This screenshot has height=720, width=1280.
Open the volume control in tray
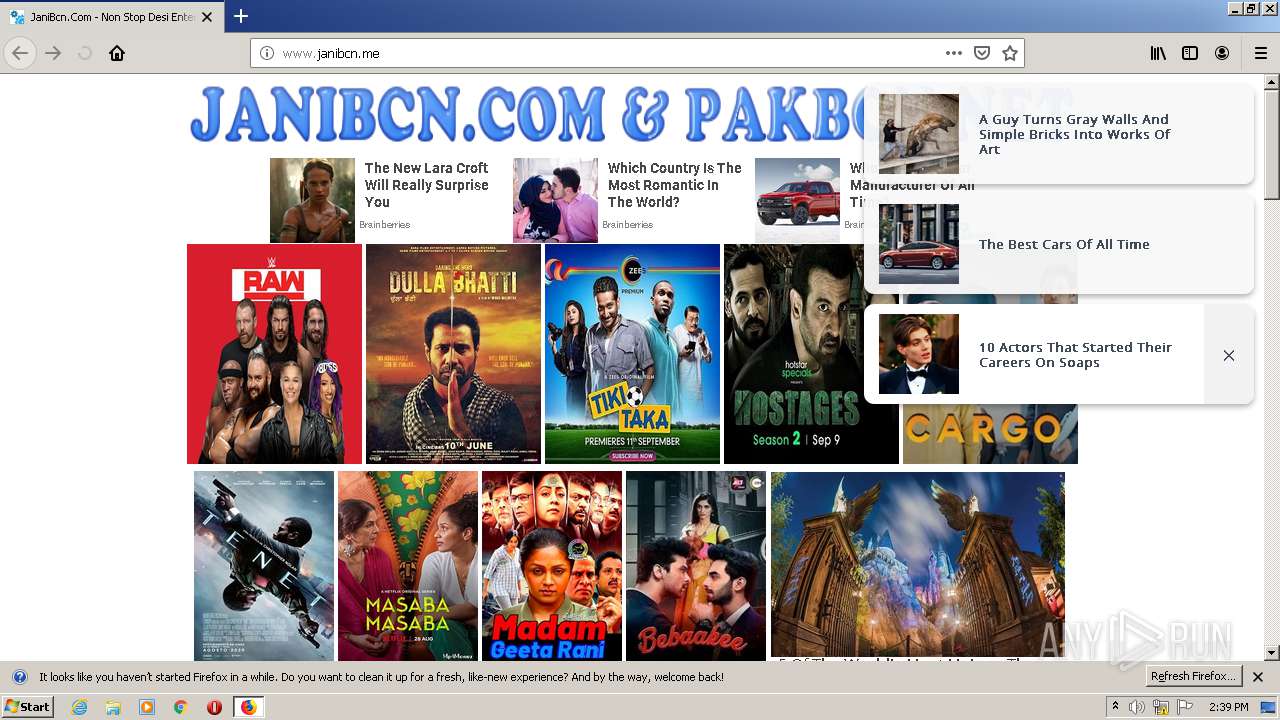[x=1137, y=707]
